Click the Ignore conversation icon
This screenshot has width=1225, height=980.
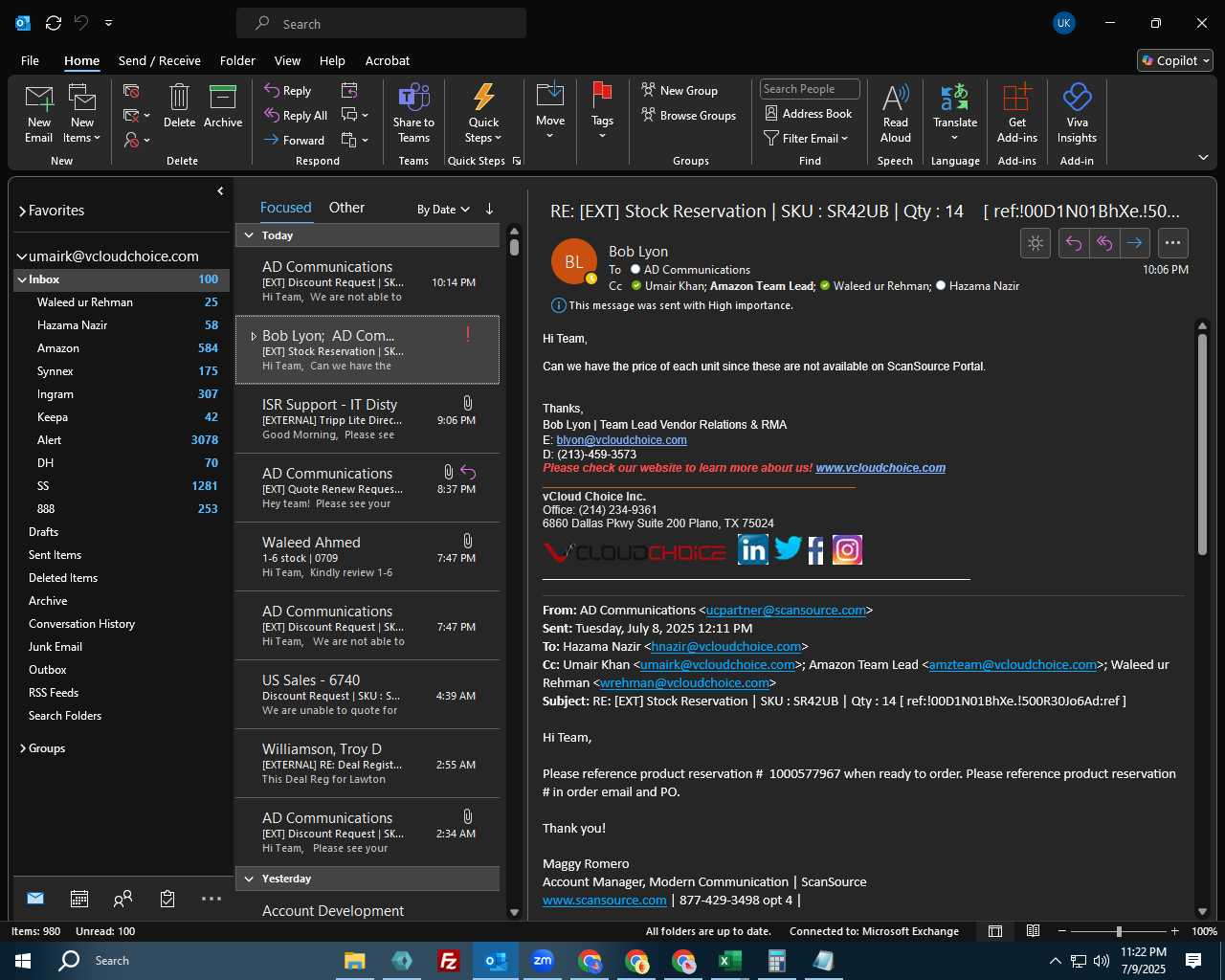pyautogui.click(x=131, y=91)
